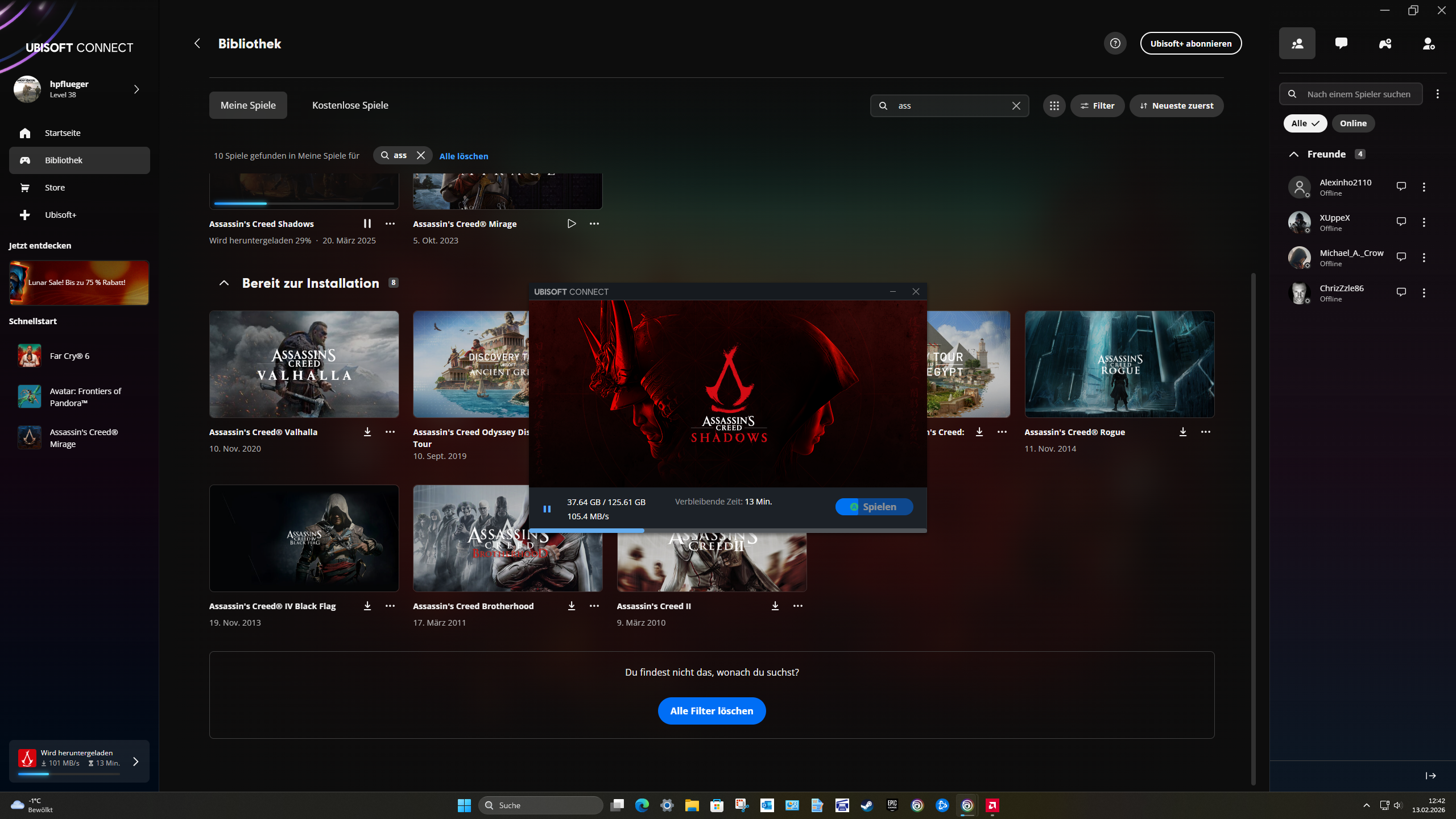Open the Neueste zuerst sort dropdown
The height and width of the screenshot is (819, 1456).
coord(1176,105)
